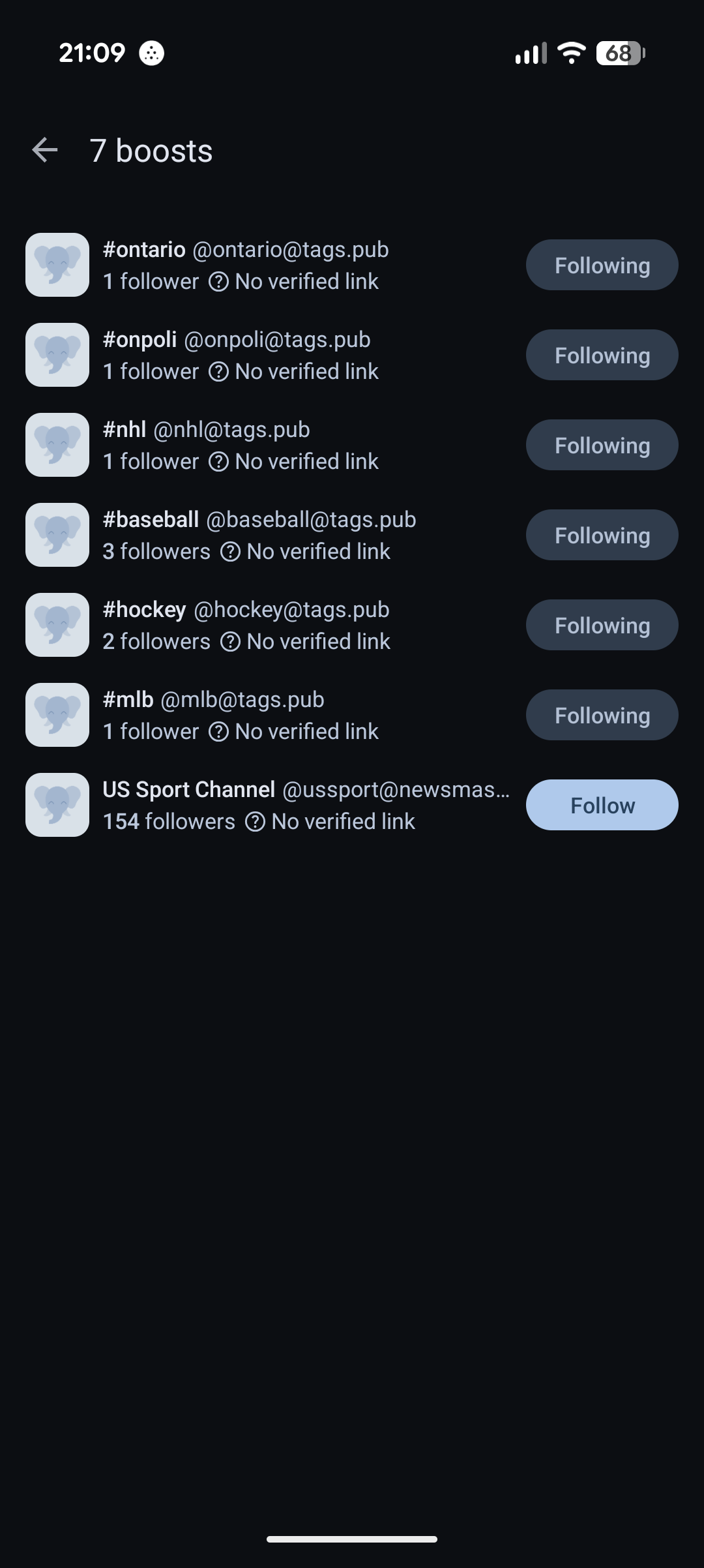Tap the #baseball elephant avatar
The height and width of the screenshot is (1568, 704).
[x=57, y=535]
